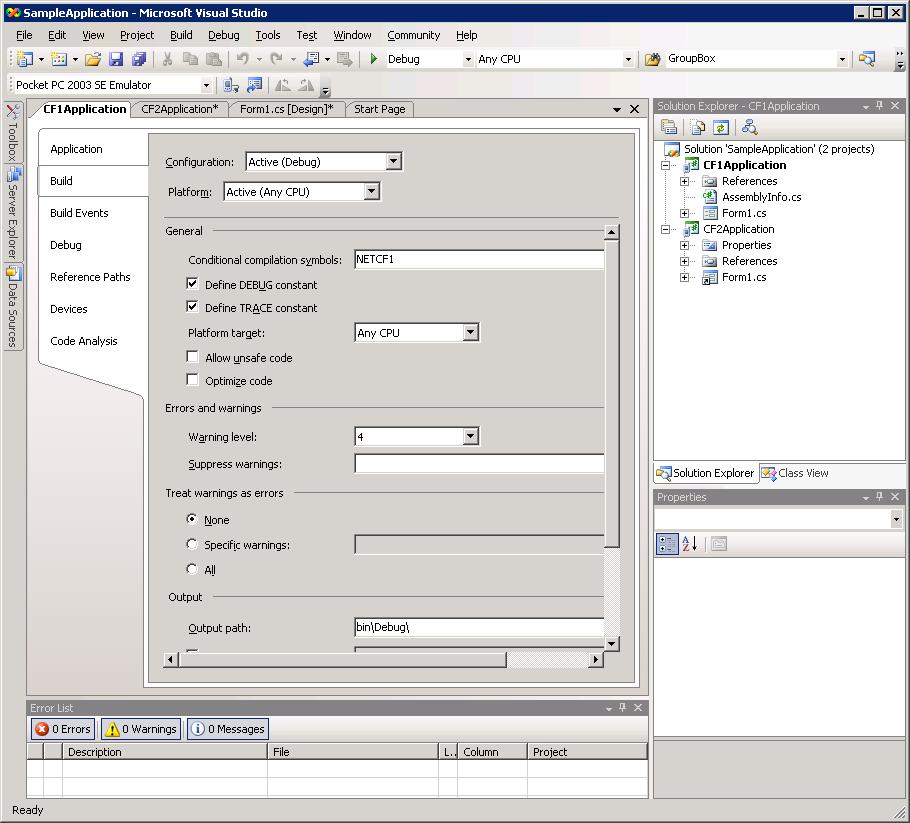Expand References node under CF2Application
This screenshot has height=823, width=910.
click(685, 261)
